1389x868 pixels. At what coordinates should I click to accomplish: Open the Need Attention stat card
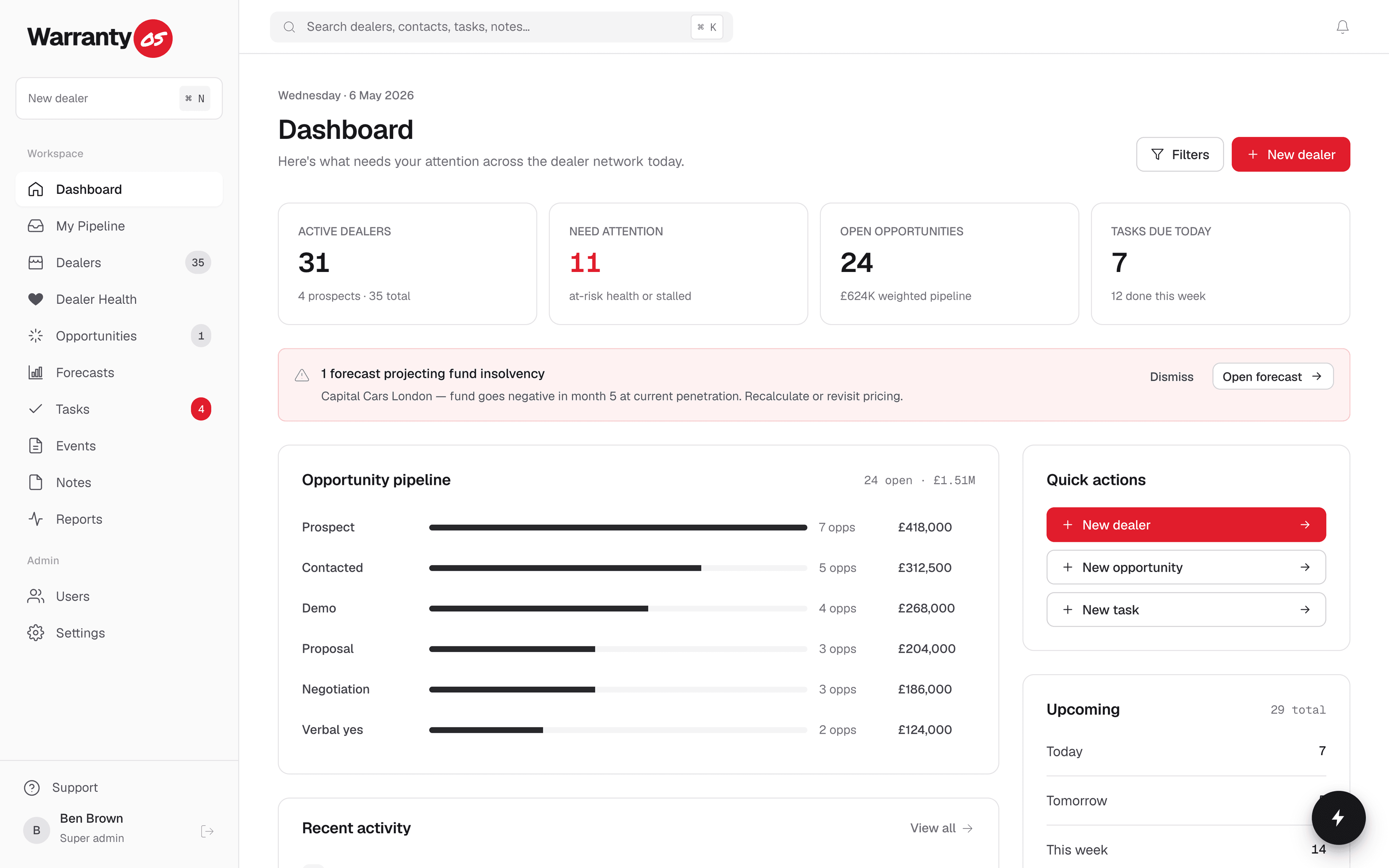pos(678,264)
